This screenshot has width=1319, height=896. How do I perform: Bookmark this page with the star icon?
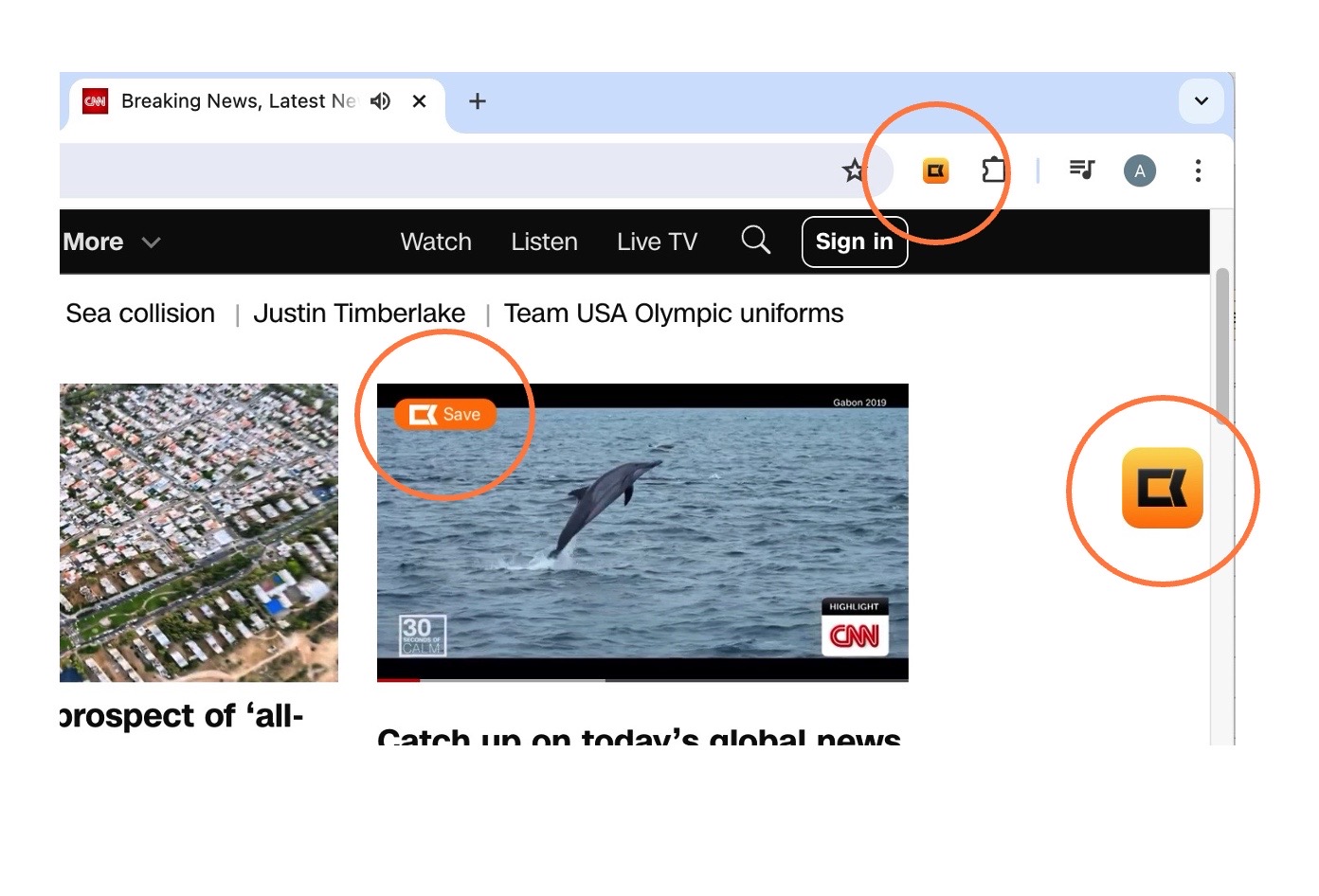pyautogui.click(x=854, y=170)
